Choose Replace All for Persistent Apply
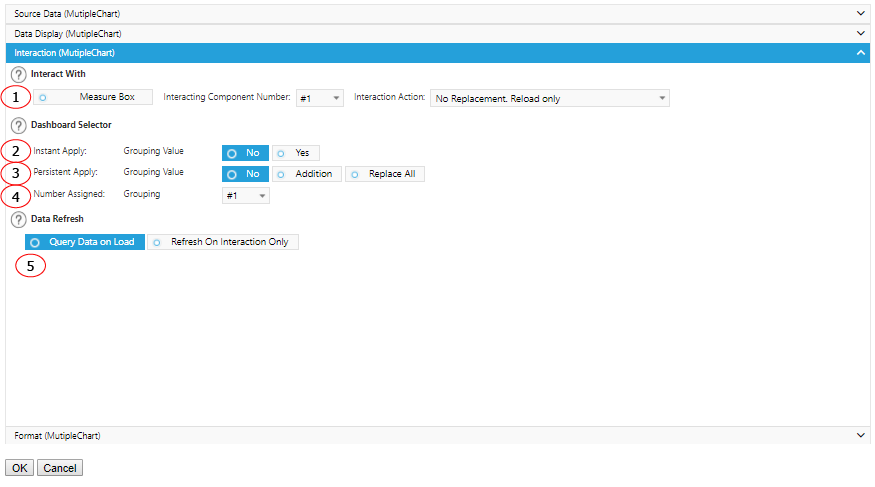Image resolution: width=875 pixels, height=487 pixels. point(385,174)
